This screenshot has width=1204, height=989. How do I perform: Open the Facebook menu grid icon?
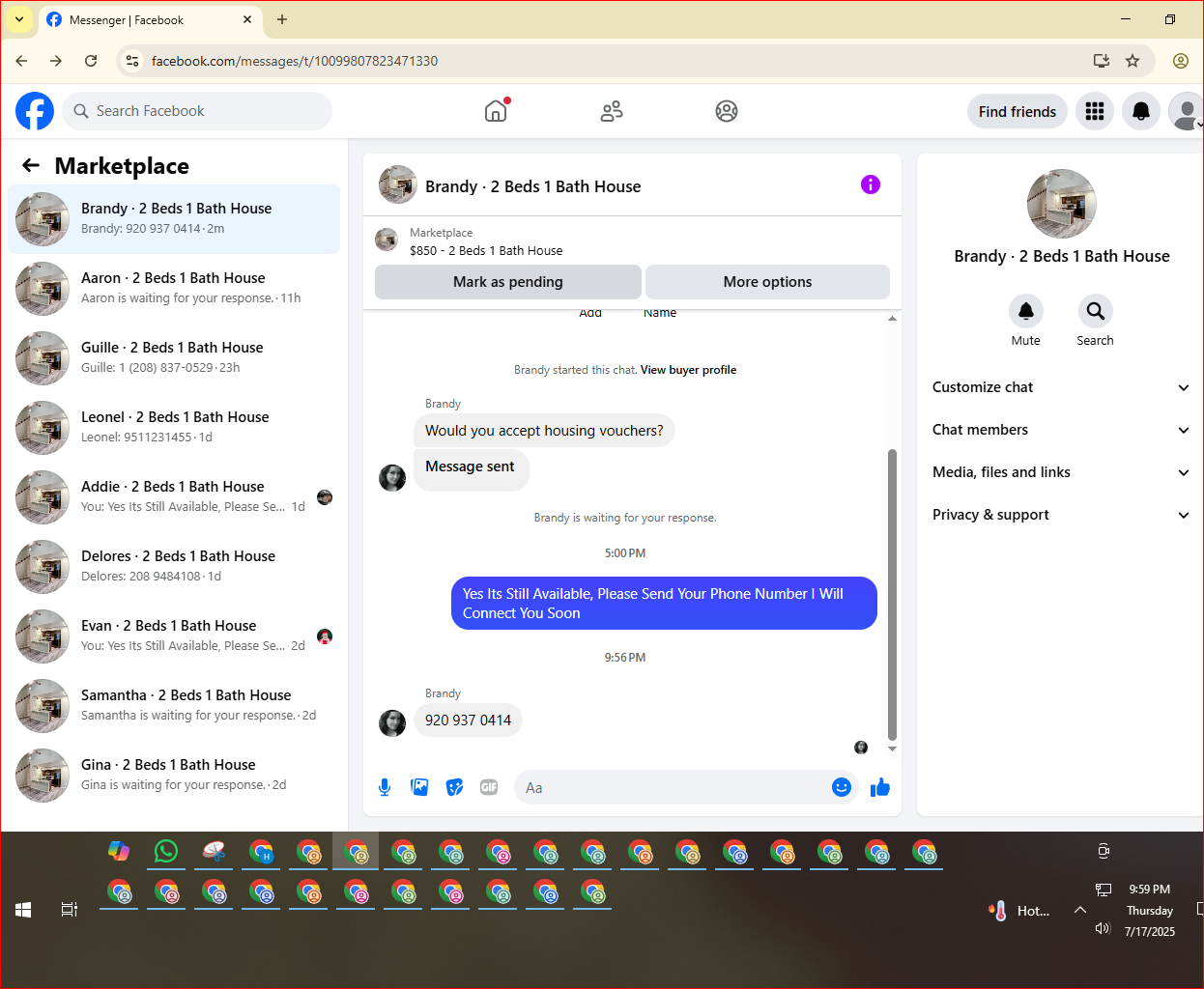pos(1095,111)
